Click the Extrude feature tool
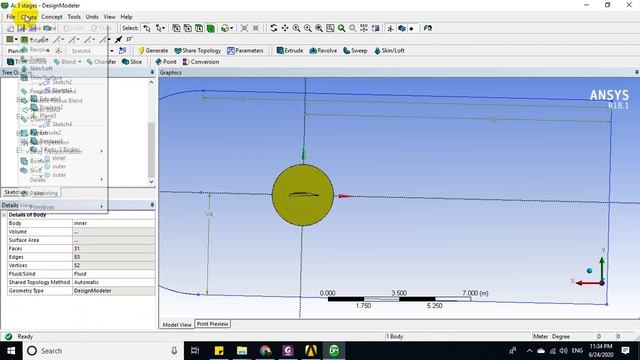The height and width of the screenshot is (360, 640). click(x=290, y=51)
